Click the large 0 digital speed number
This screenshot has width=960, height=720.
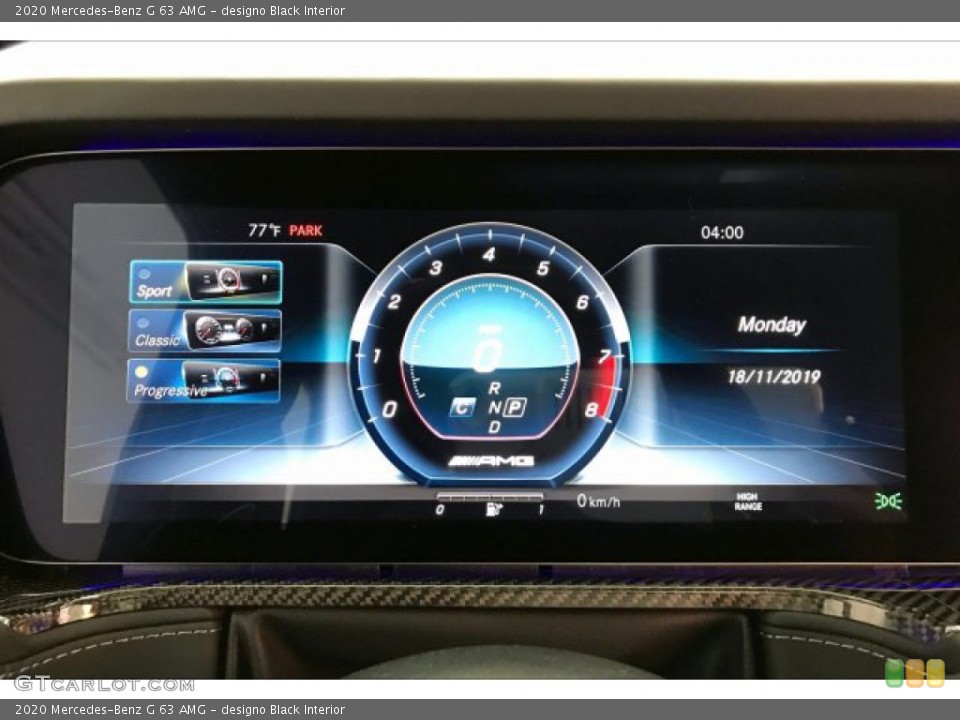pos(488,354)
